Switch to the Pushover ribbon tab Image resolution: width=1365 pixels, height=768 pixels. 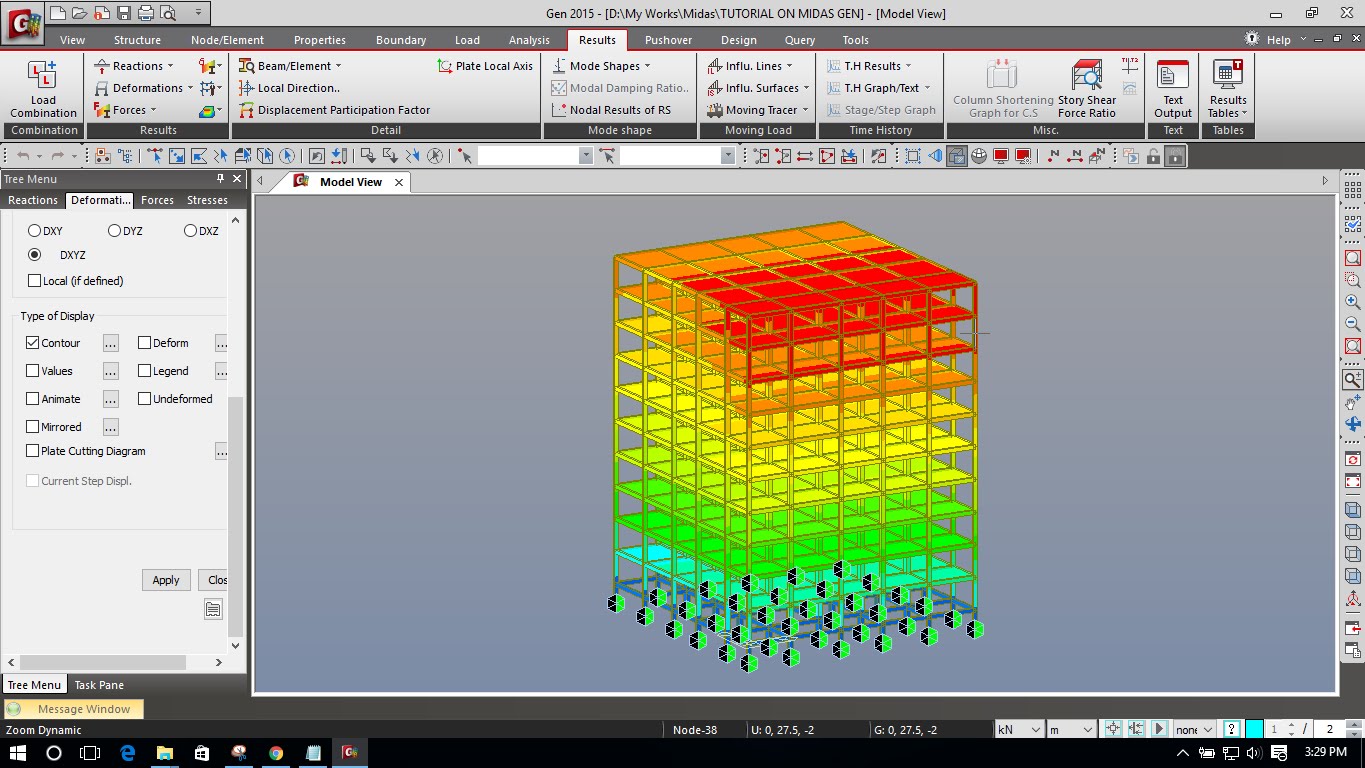[x=667, y=40]
